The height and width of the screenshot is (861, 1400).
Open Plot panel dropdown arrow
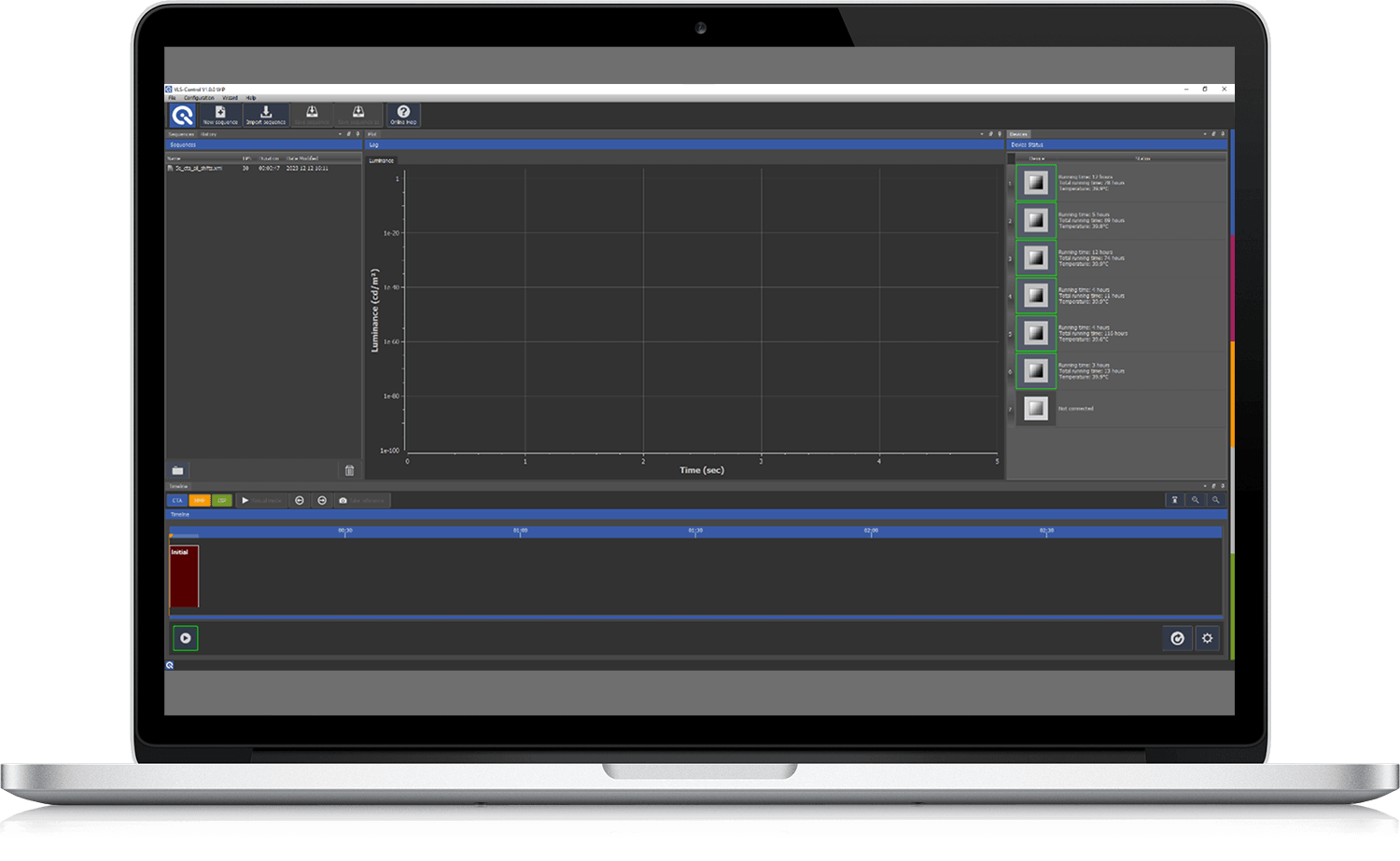(x=982, y=134)
